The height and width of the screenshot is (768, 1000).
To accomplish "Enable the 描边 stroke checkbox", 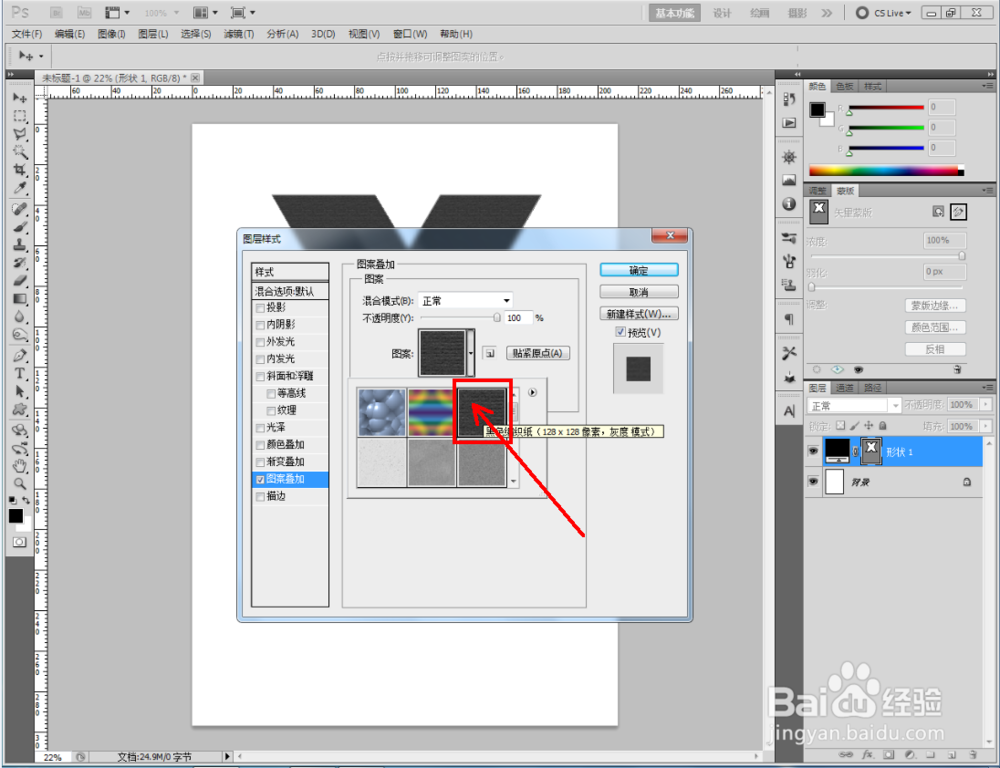I will coord(260,497).
